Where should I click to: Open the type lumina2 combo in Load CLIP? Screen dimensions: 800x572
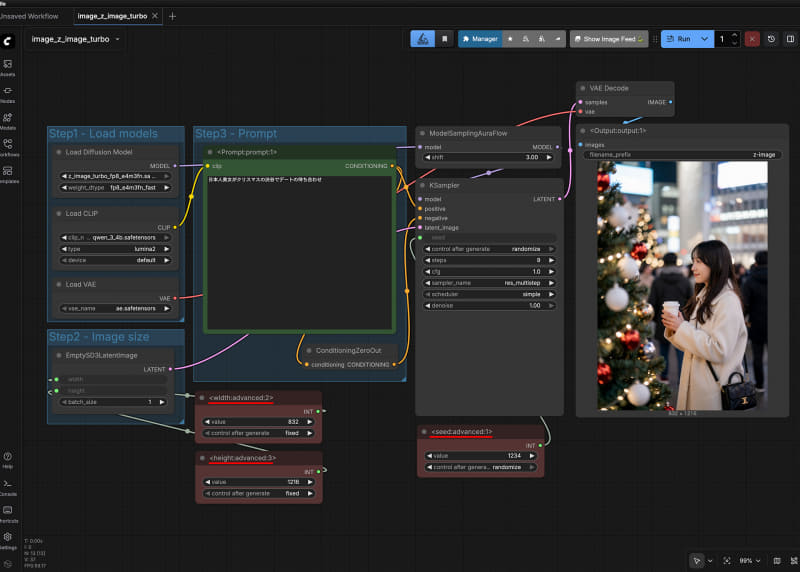click(115, 249)
